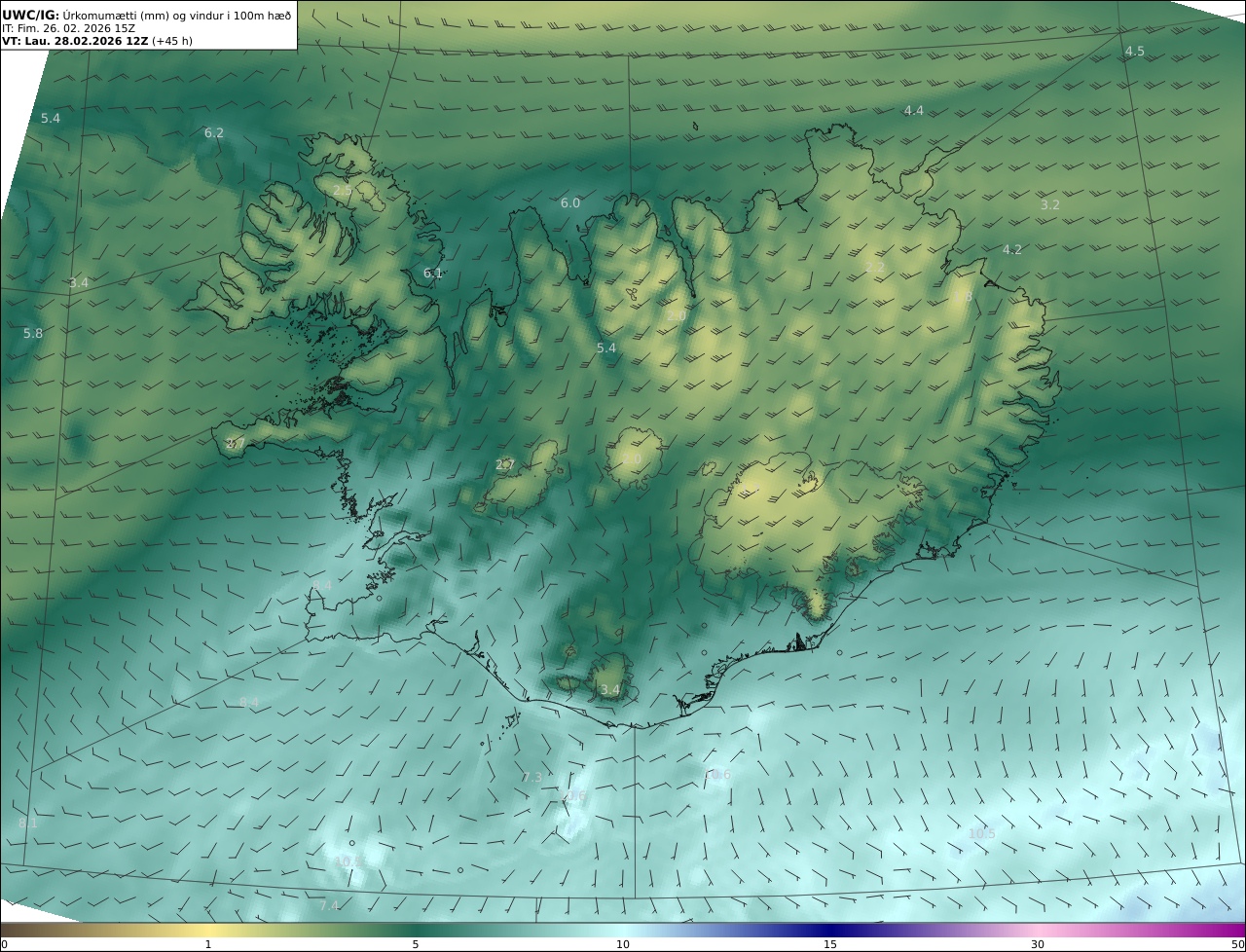1246x952 pixels.
Task: Click the 8.1 value label
Action: pyautogui.click(x=28, y=823)
